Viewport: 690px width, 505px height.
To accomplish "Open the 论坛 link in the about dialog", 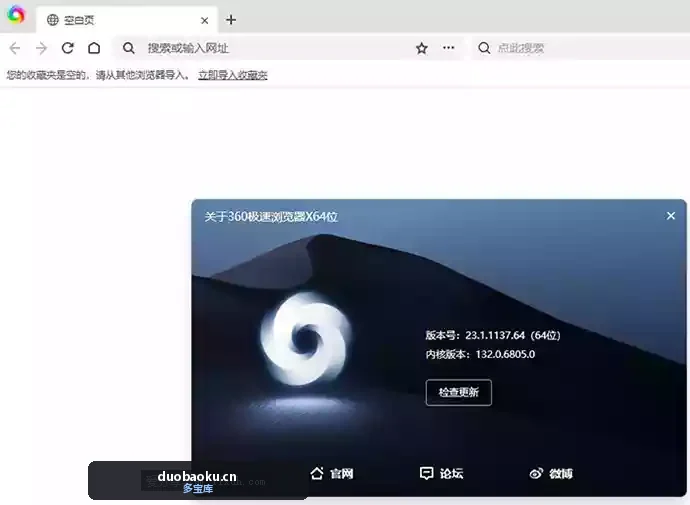I will (441, 473).
